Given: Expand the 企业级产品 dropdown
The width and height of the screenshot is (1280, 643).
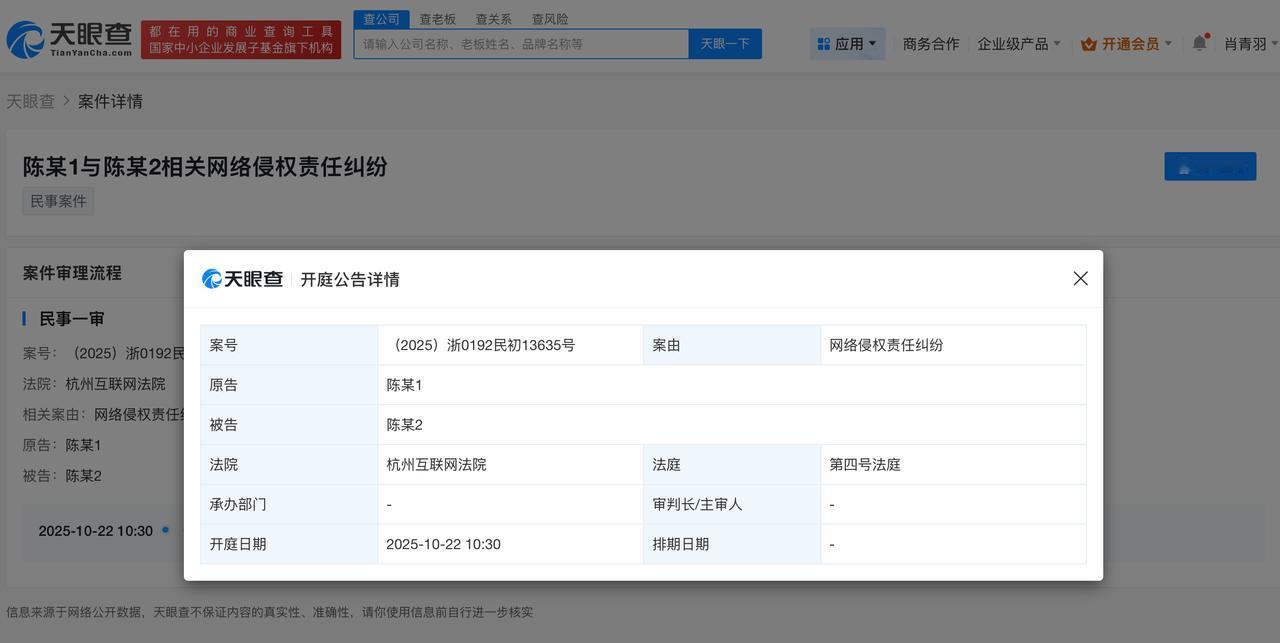Looking at the screenshot, I should click(1019, 44).
